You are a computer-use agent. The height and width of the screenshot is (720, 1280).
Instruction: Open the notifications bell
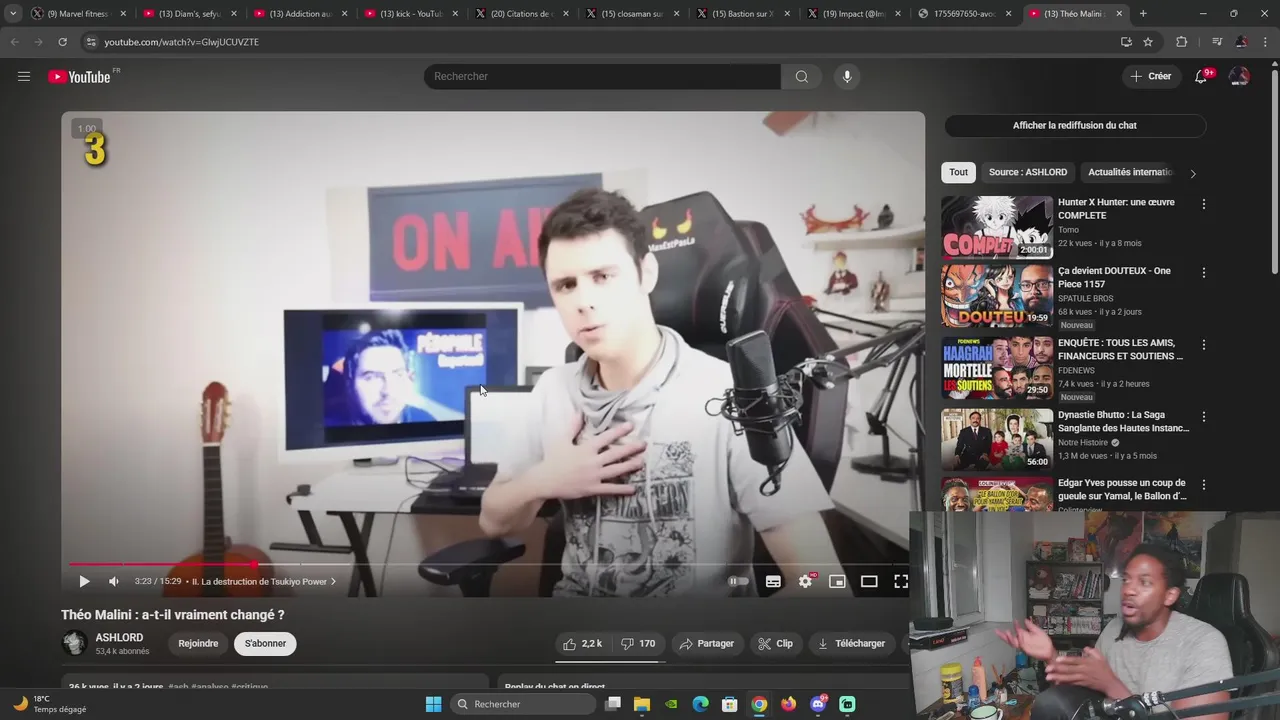[1201, 76]
